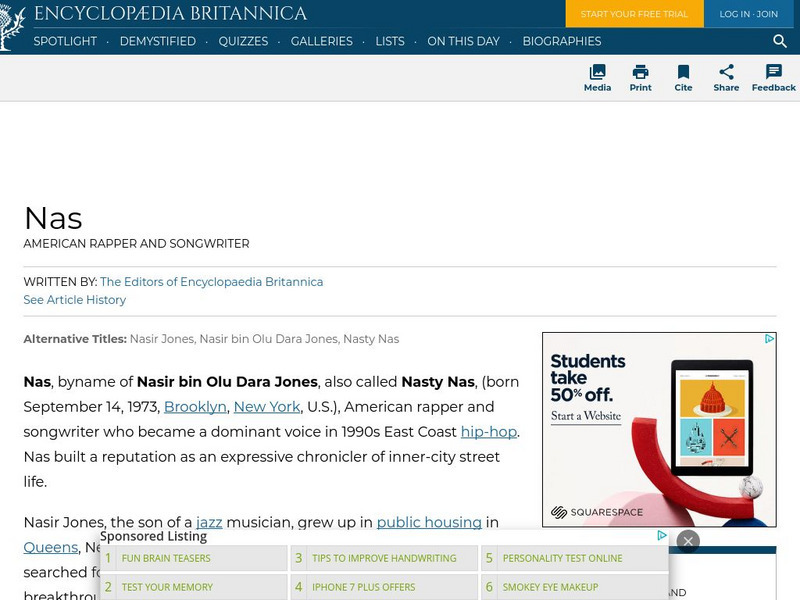Viewport: 800px width, 600px height.
Task: Select the Print icon
Action: point(640,78)
